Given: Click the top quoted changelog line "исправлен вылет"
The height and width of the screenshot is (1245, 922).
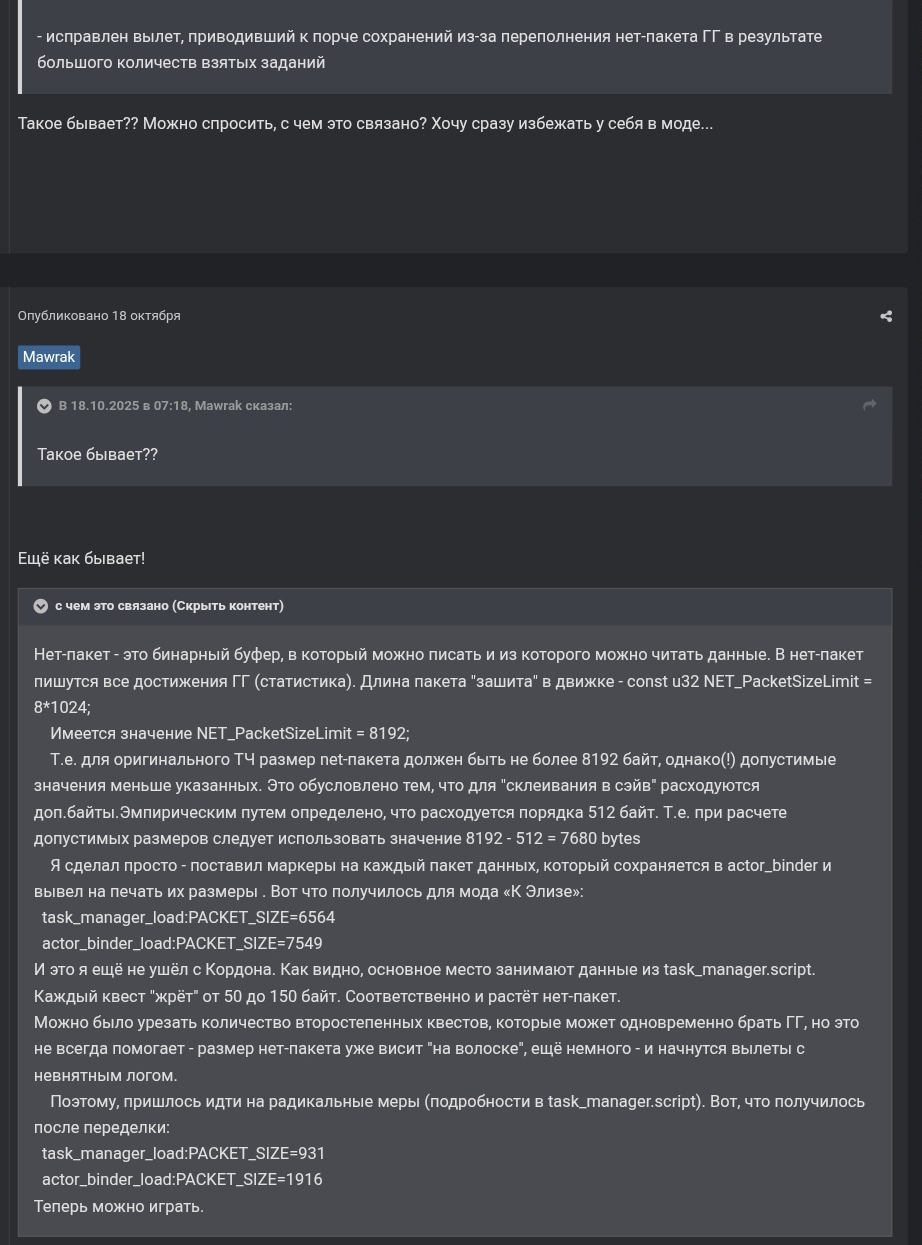Looking at the screenshot, I should tap(430, 37).
